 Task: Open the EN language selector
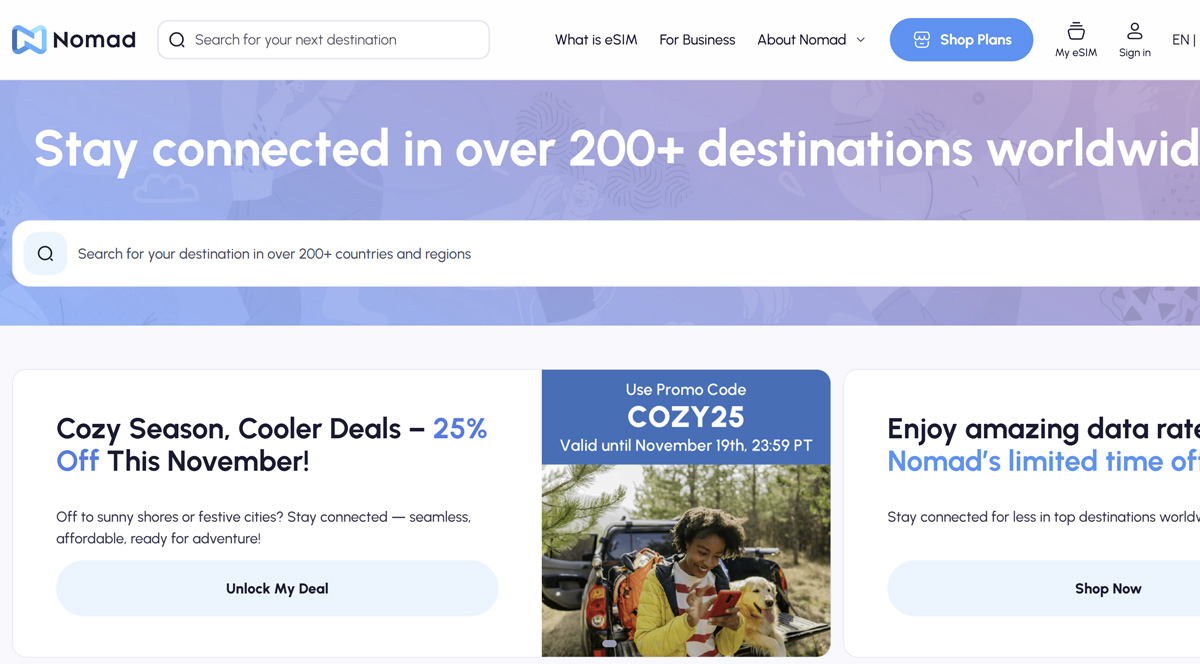[x=1181, y=40]
